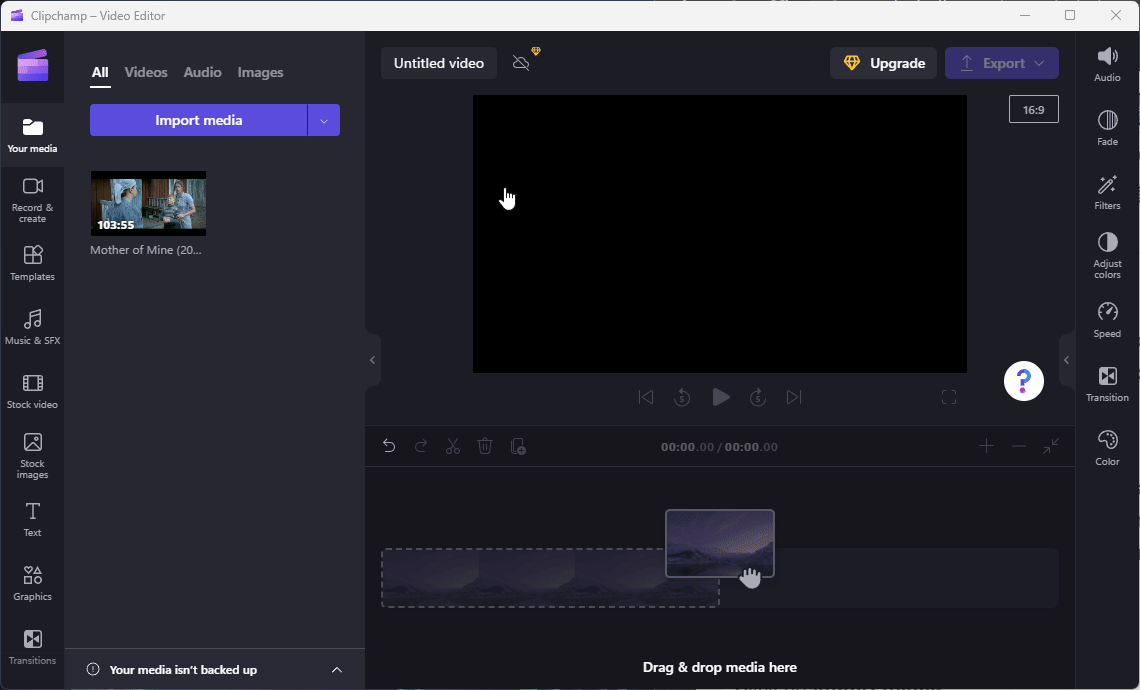1140x690 pixels.
Task: Select the Mother of Mine thumbnail
Action: tap(148, 203)
